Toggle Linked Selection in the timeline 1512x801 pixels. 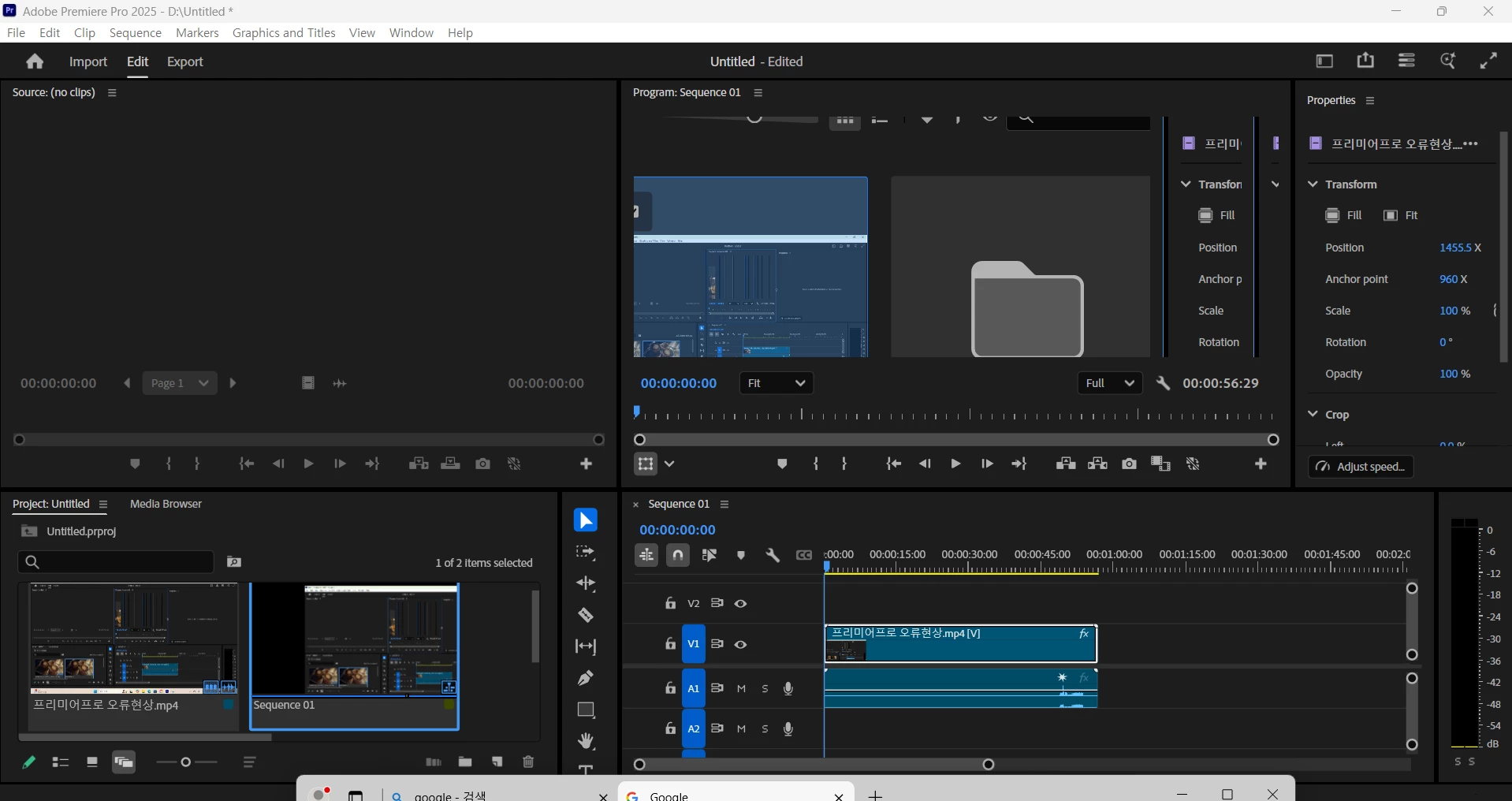709,556
